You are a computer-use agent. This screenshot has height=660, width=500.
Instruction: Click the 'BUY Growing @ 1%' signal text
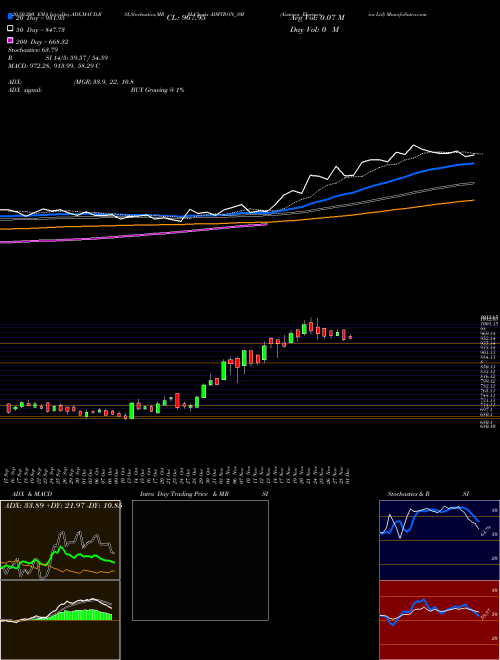coord(157,90)
